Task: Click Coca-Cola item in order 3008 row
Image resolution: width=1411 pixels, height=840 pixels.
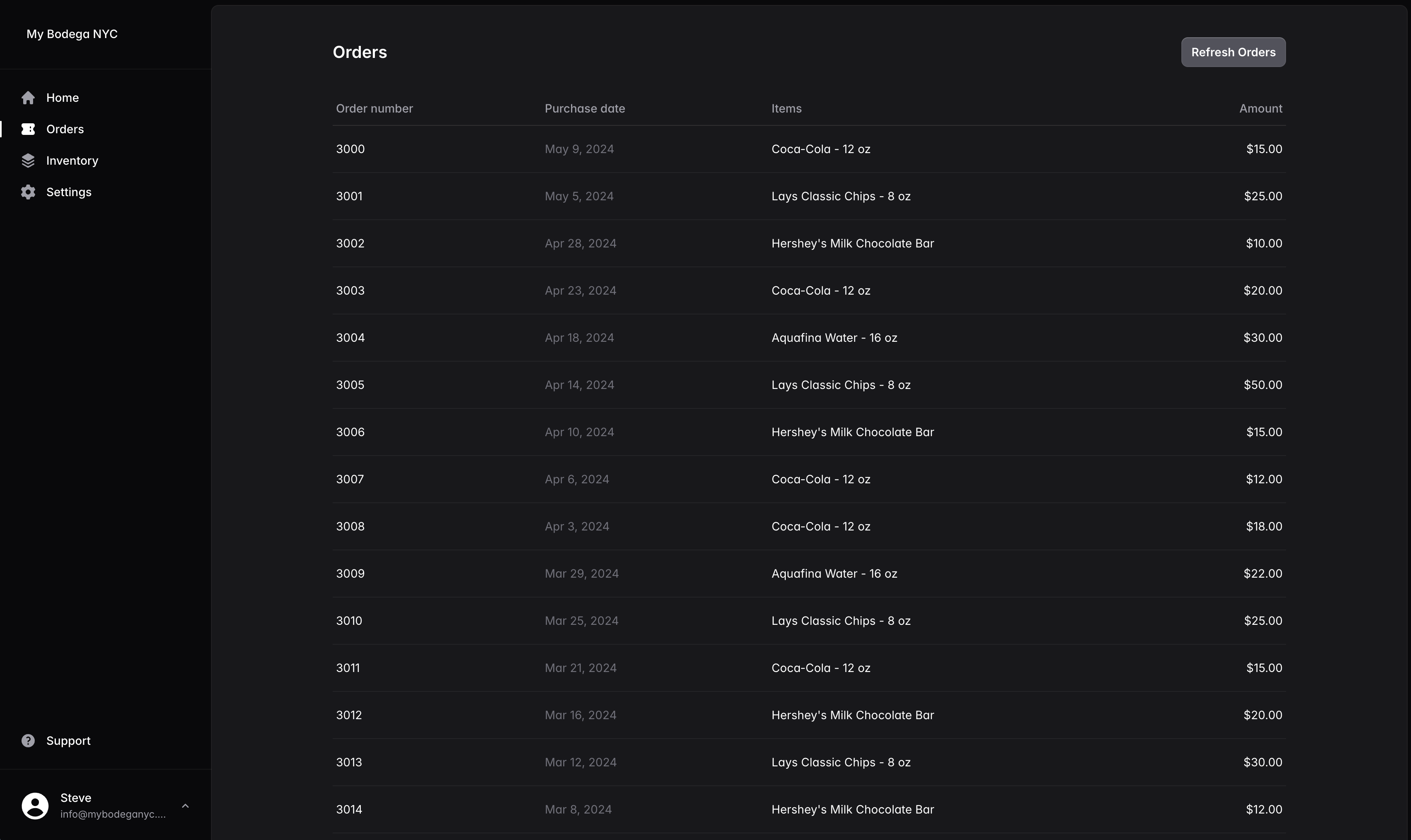Action: click(821, 526)
